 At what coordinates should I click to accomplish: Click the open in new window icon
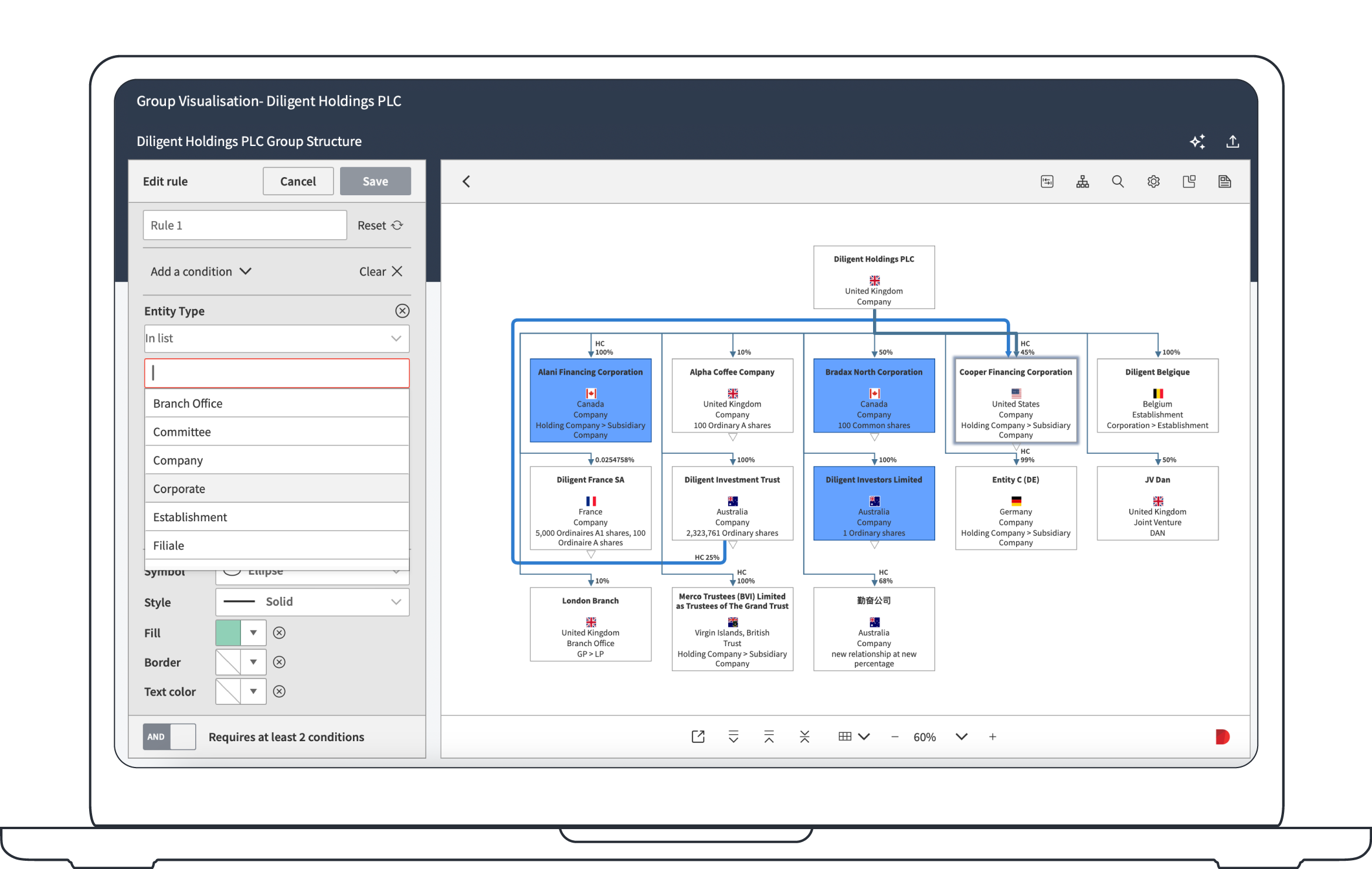point(698,736)
